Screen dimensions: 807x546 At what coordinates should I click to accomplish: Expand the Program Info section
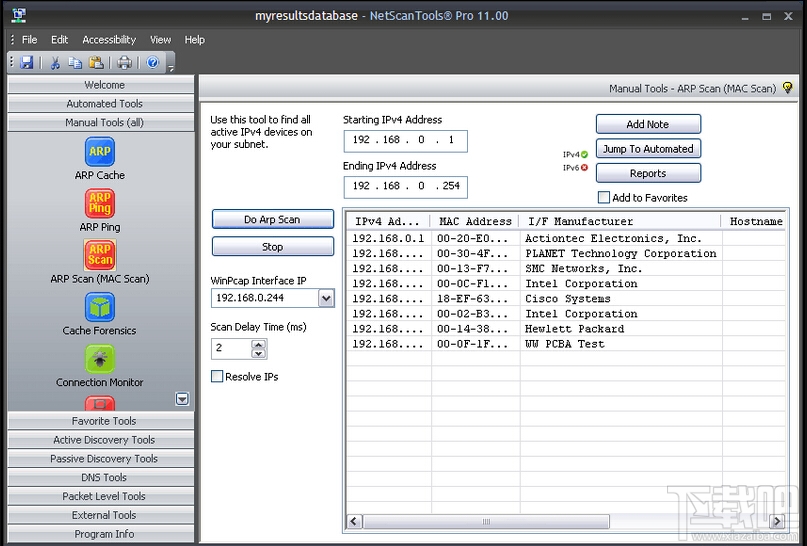click(101, 534)
